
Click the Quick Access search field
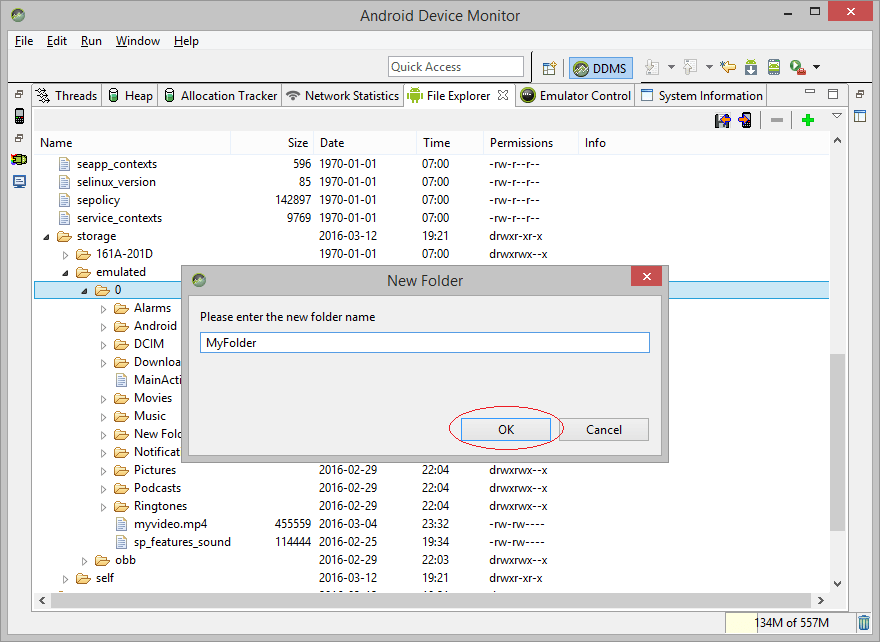pyautogui.click(x=456, y=67)
